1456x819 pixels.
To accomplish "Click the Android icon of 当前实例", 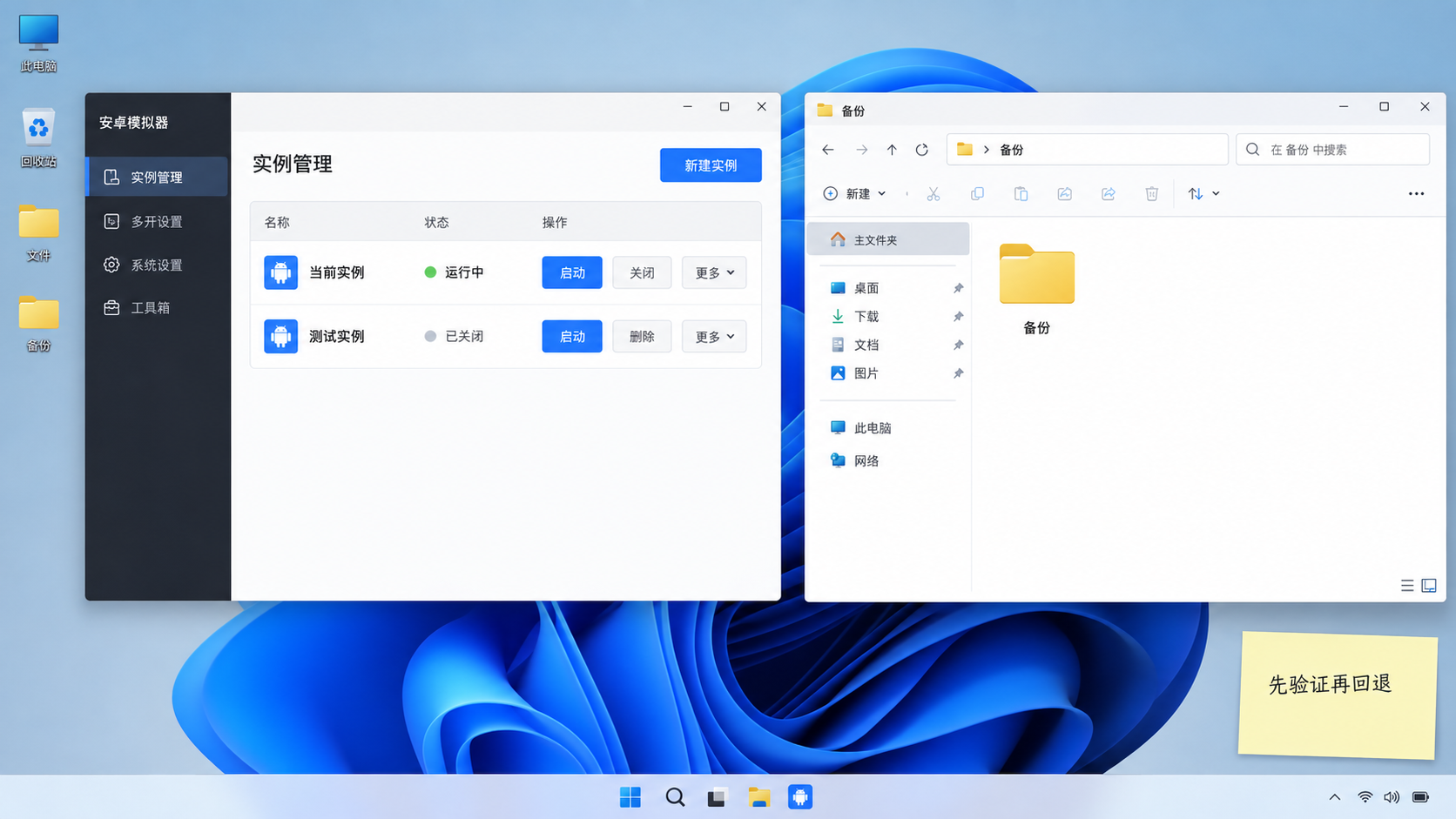I will (x=280, y=272).
